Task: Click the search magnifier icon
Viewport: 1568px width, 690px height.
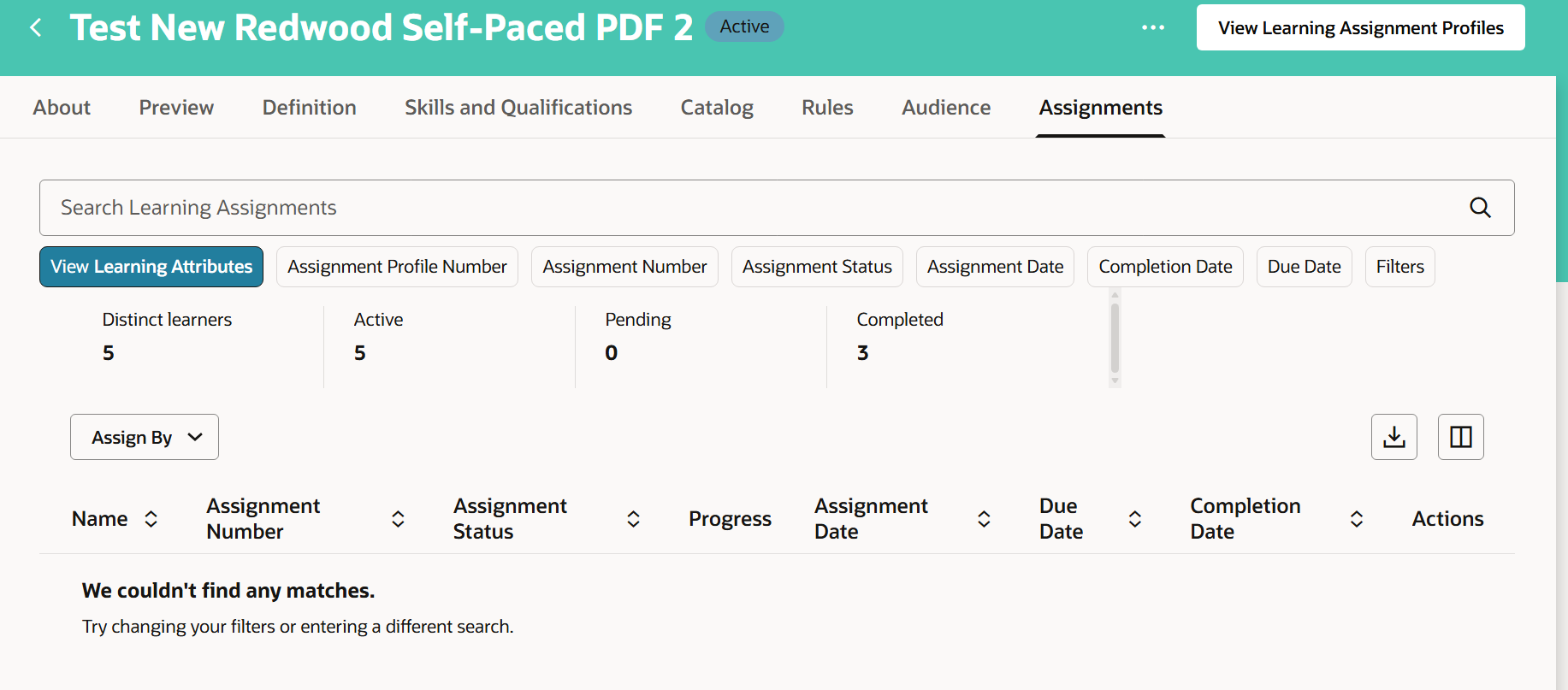Action: [x=1480, y=208]
